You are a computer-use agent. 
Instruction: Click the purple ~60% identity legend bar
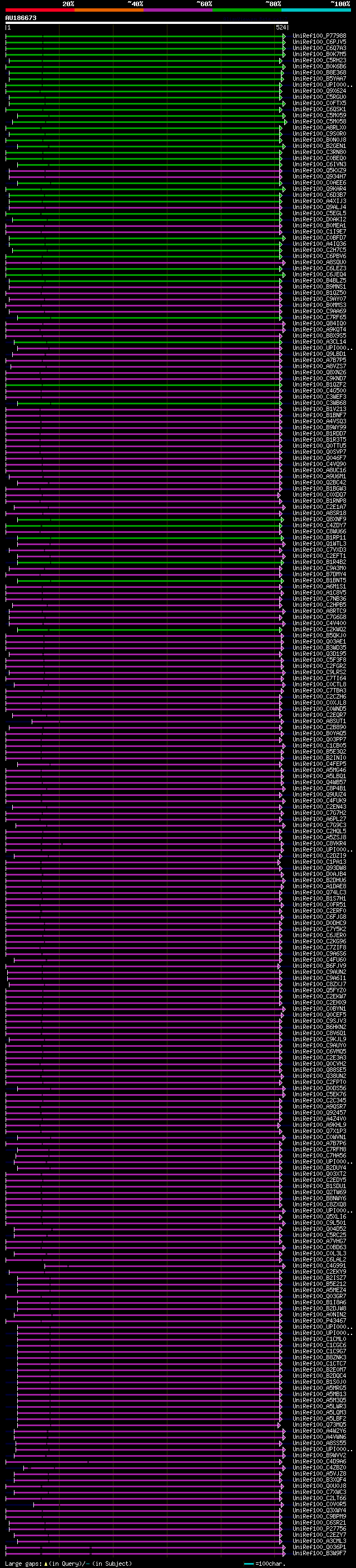click(177, 10)
